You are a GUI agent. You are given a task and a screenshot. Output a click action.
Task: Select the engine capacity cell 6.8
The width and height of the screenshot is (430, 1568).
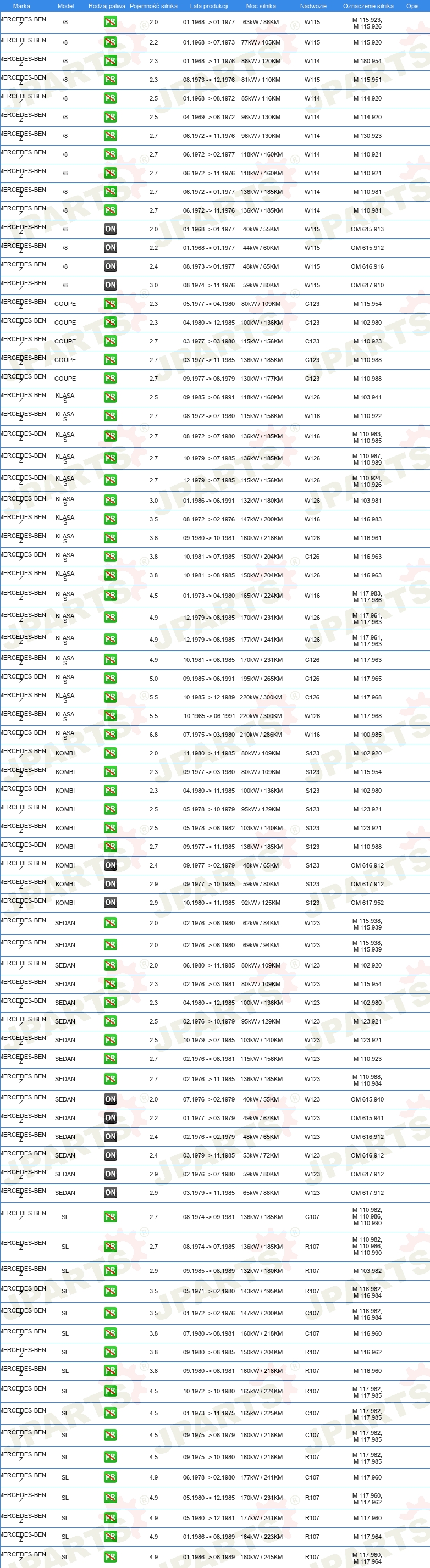[153, 735]
